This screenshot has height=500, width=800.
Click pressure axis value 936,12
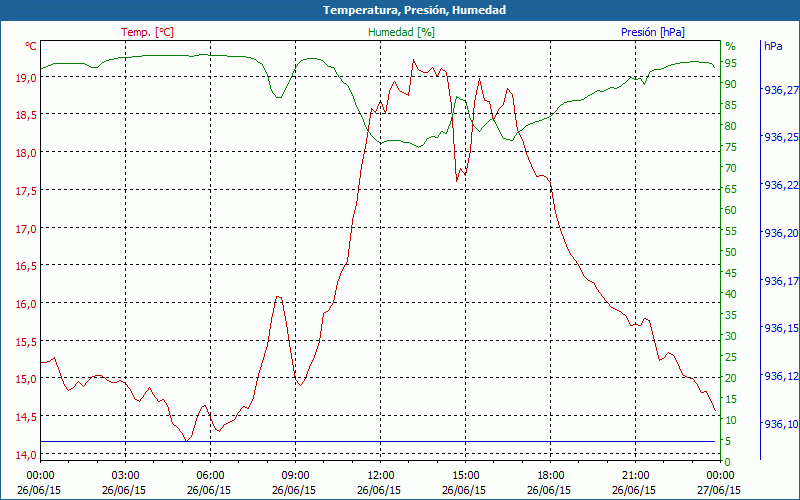click(x=781, y=377)
